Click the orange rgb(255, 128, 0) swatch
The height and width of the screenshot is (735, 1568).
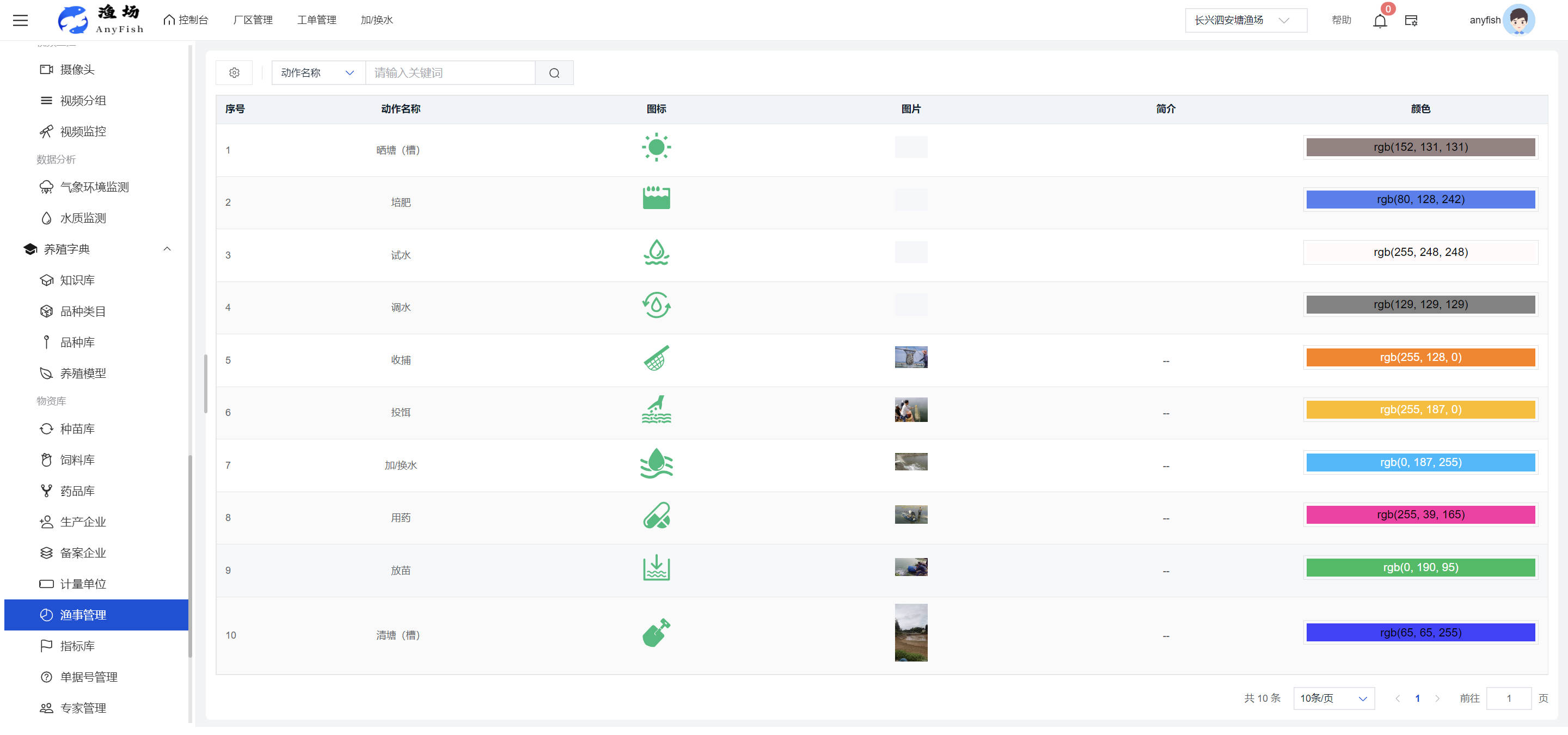click(x=1420, y=357)
